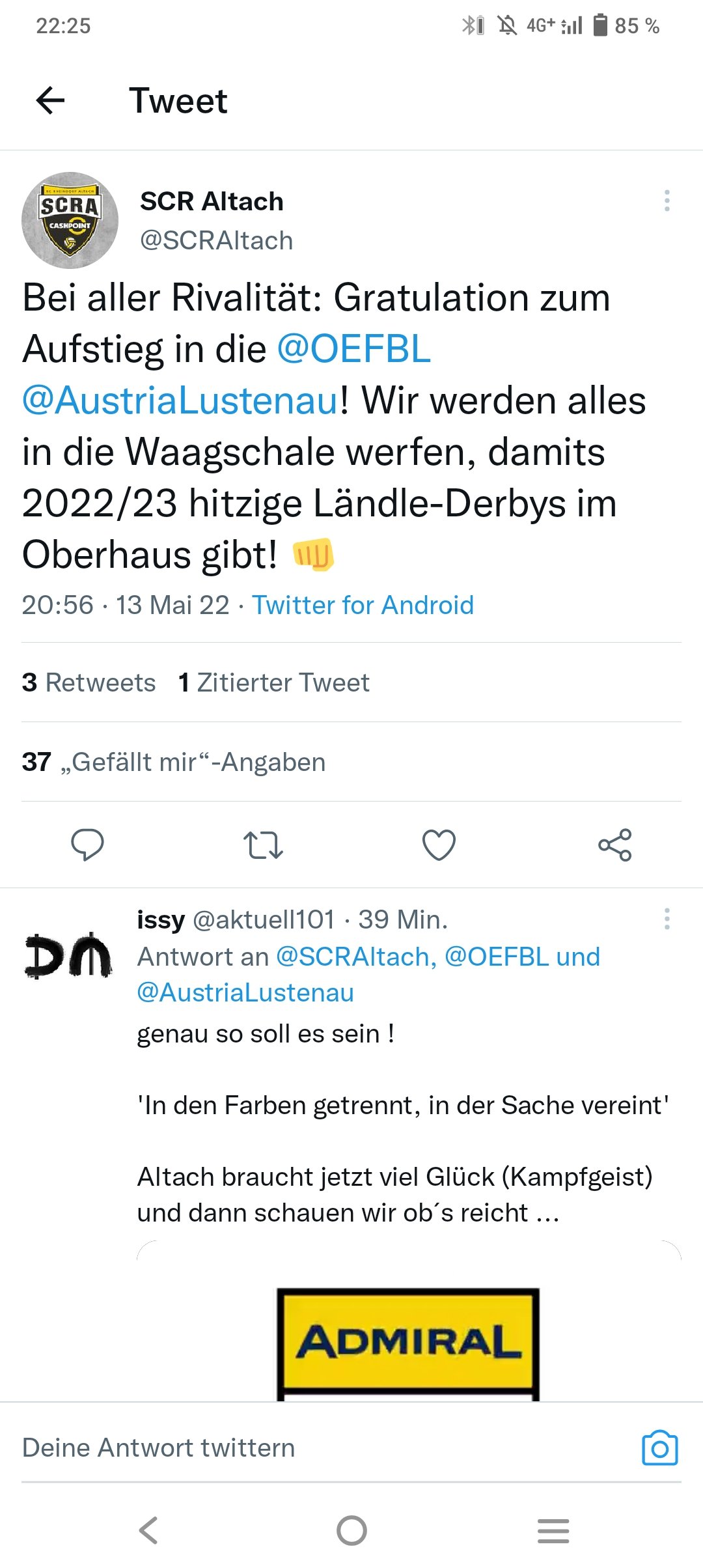Image resolution: width=703 pixels, height=1568 pixels.
Task: Tap the retweet arrows icon
Action: [x=263, y=845]
